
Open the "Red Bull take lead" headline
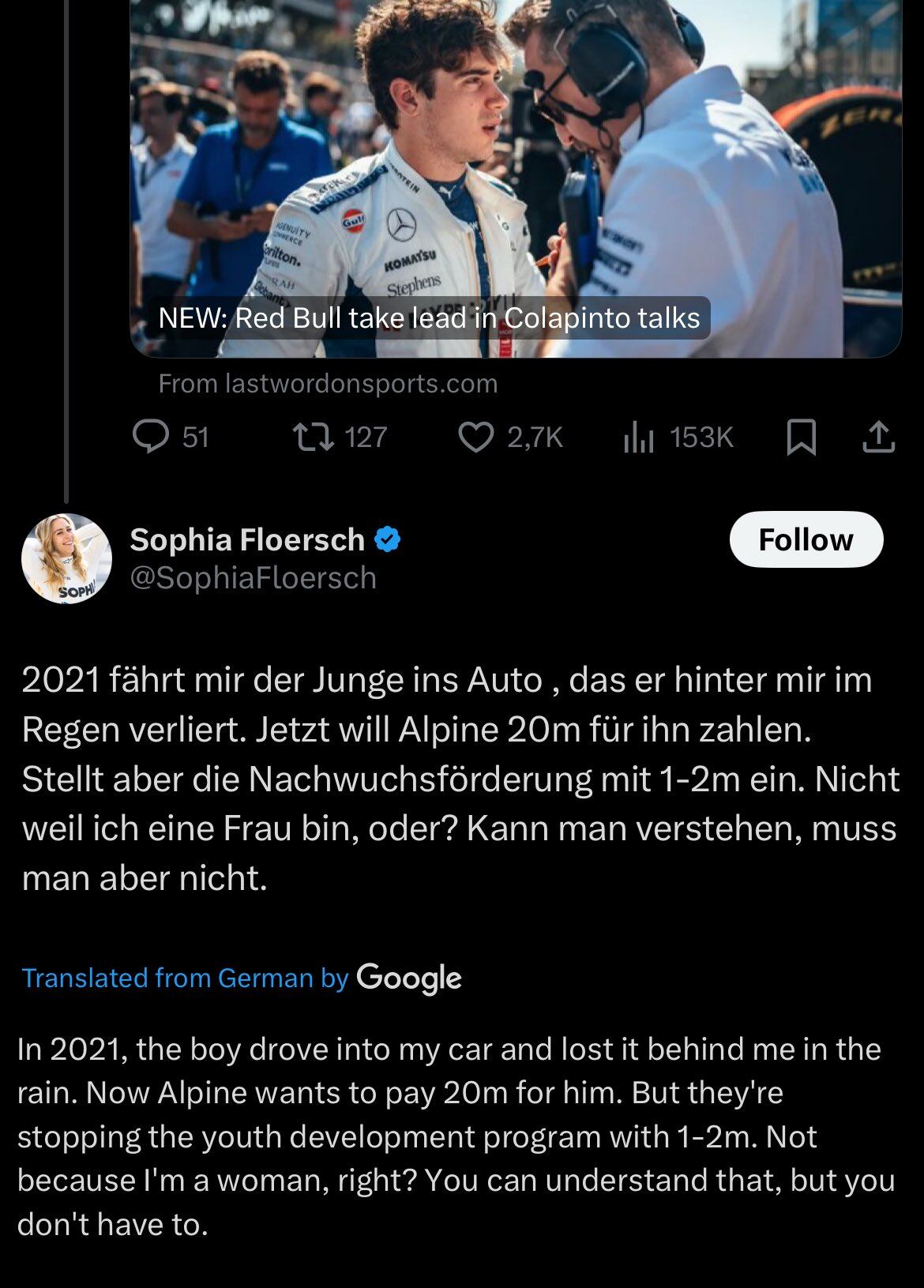click(x=429, y=317)
